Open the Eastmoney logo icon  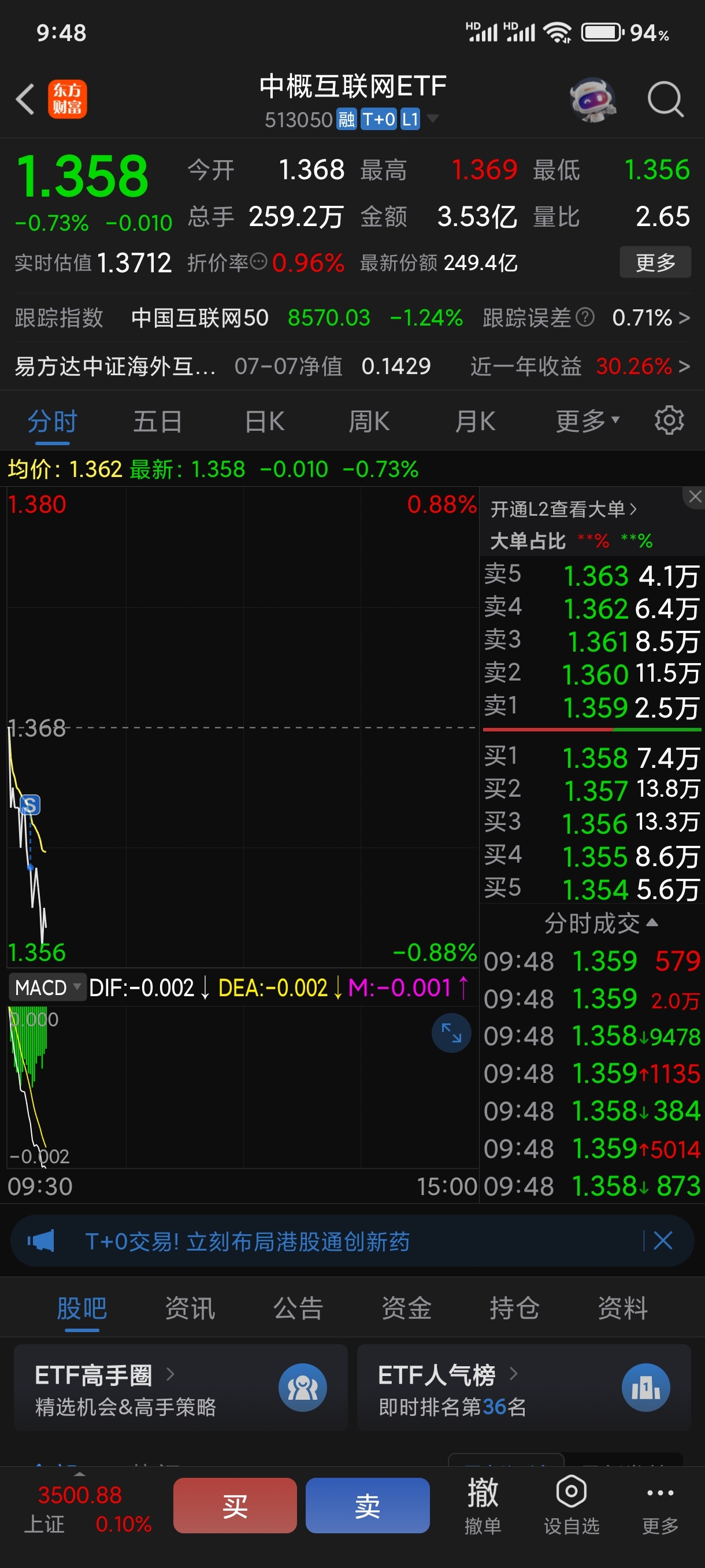[x=68, y=99]
